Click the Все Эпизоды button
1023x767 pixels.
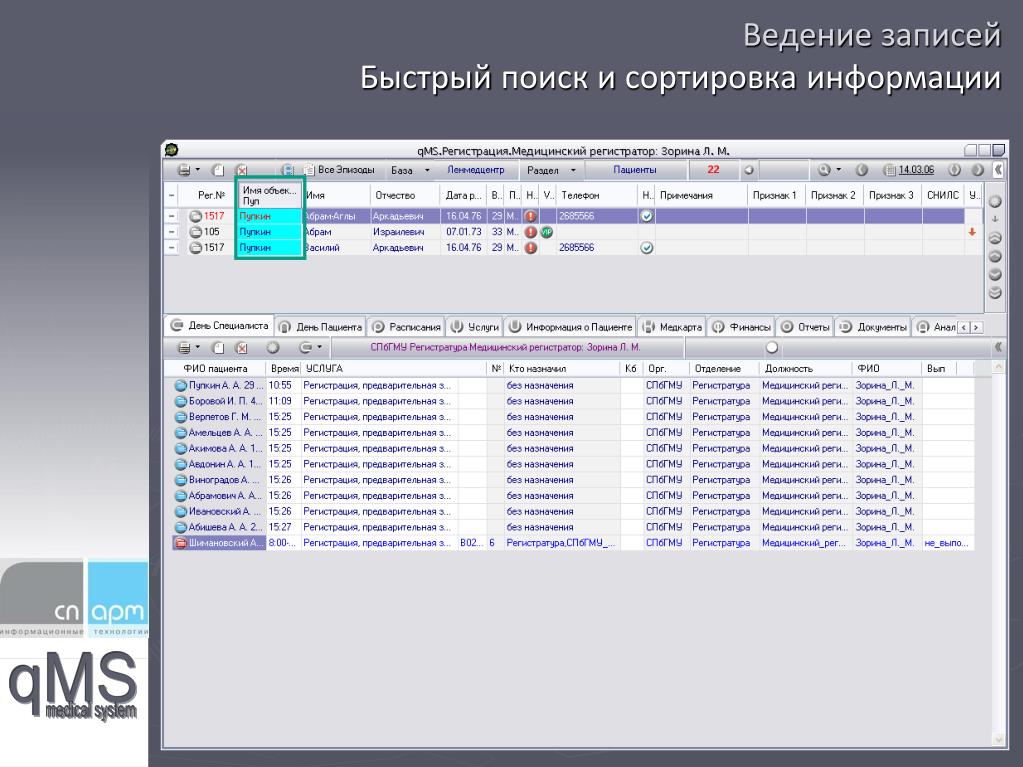pyautogui.click(x=339, y=170)
